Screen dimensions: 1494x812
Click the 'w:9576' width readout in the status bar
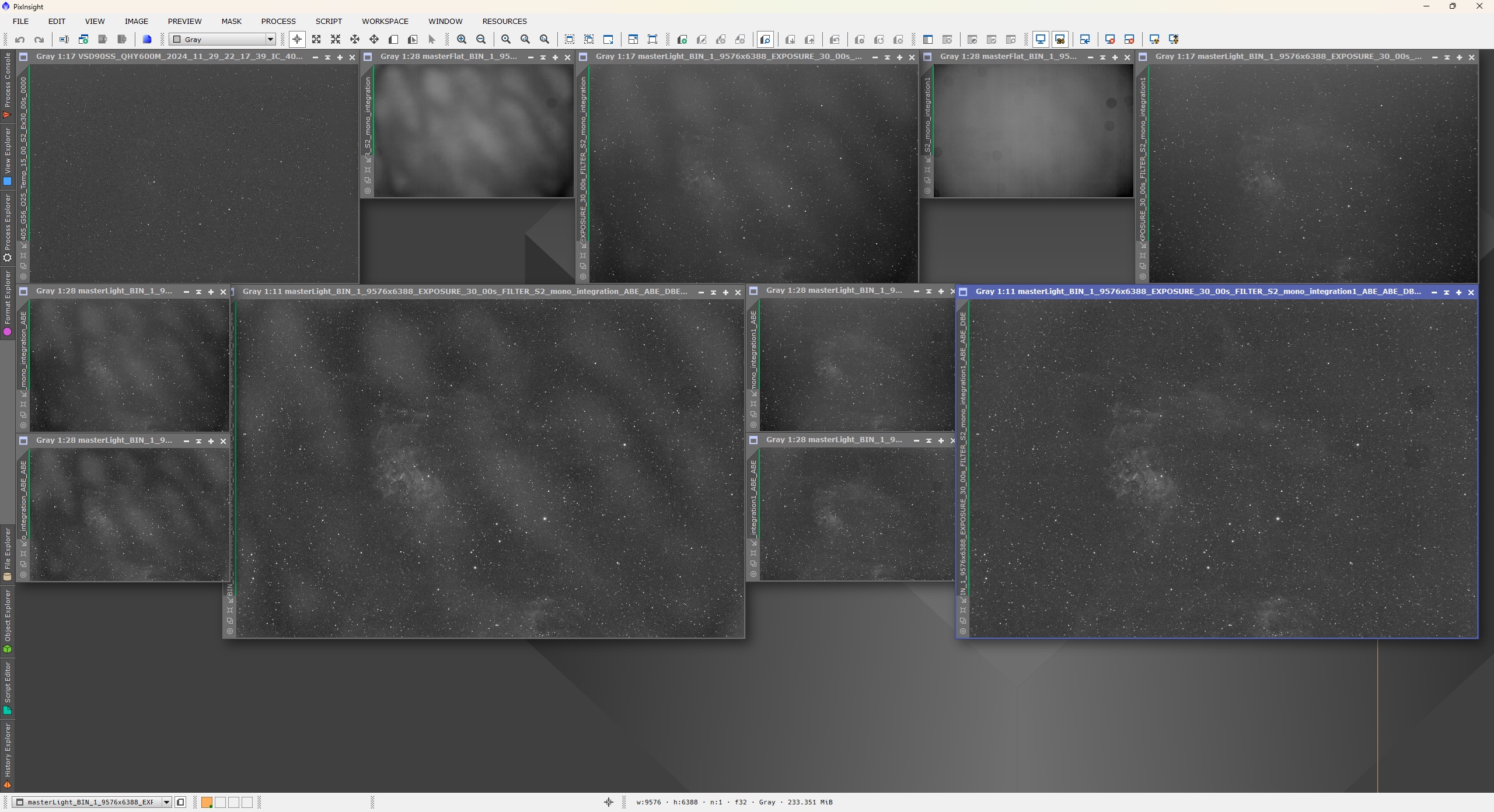(648, 802)
